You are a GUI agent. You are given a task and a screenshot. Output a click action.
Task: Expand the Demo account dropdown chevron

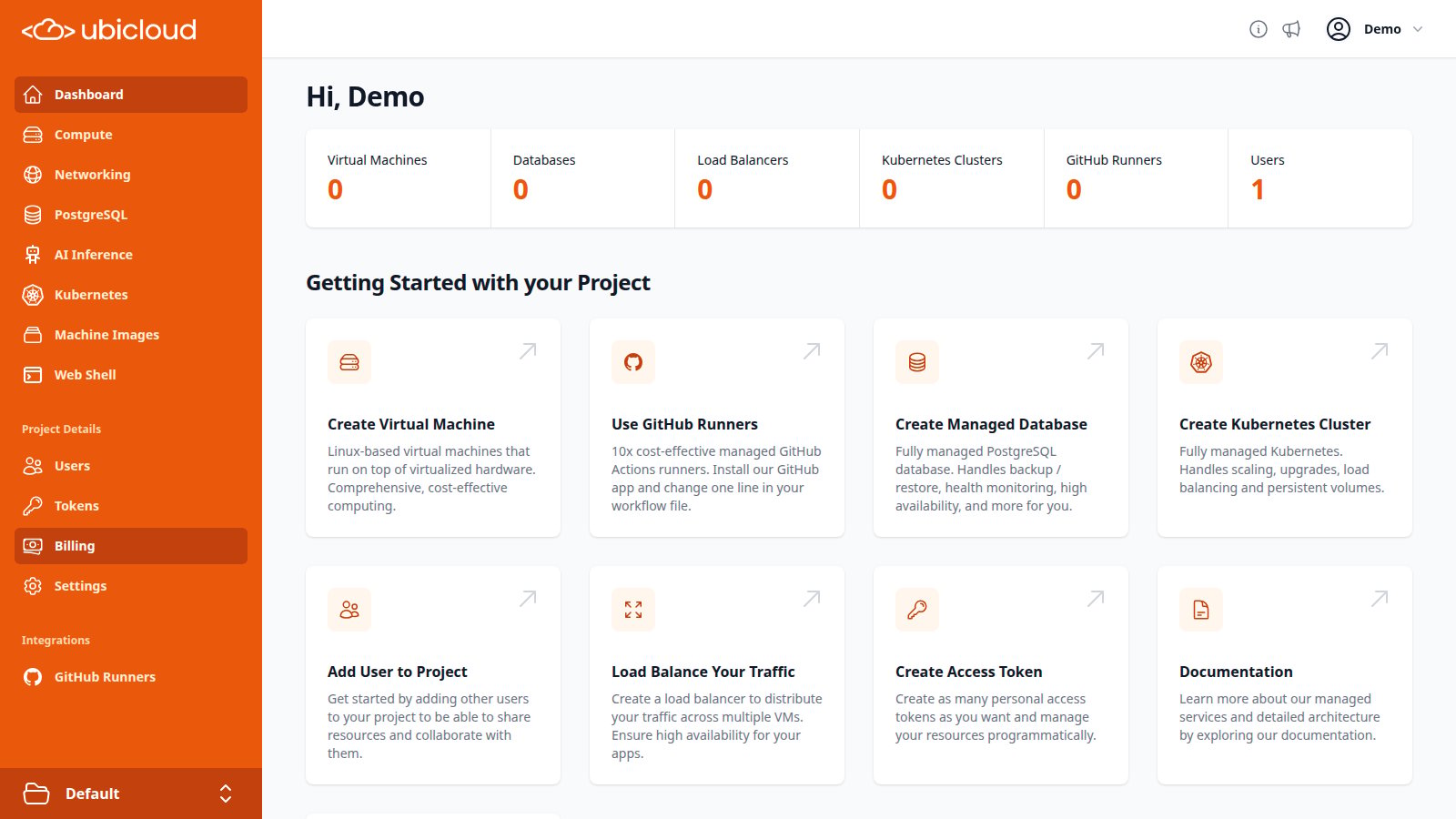click(x=1418, y=29)
